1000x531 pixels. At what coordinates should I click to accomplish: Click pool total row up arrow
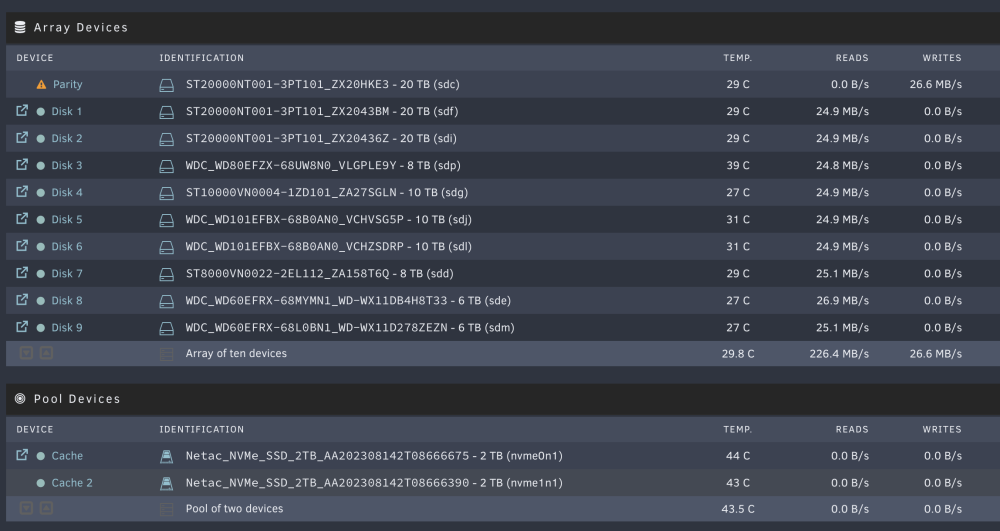pos(47,508)
